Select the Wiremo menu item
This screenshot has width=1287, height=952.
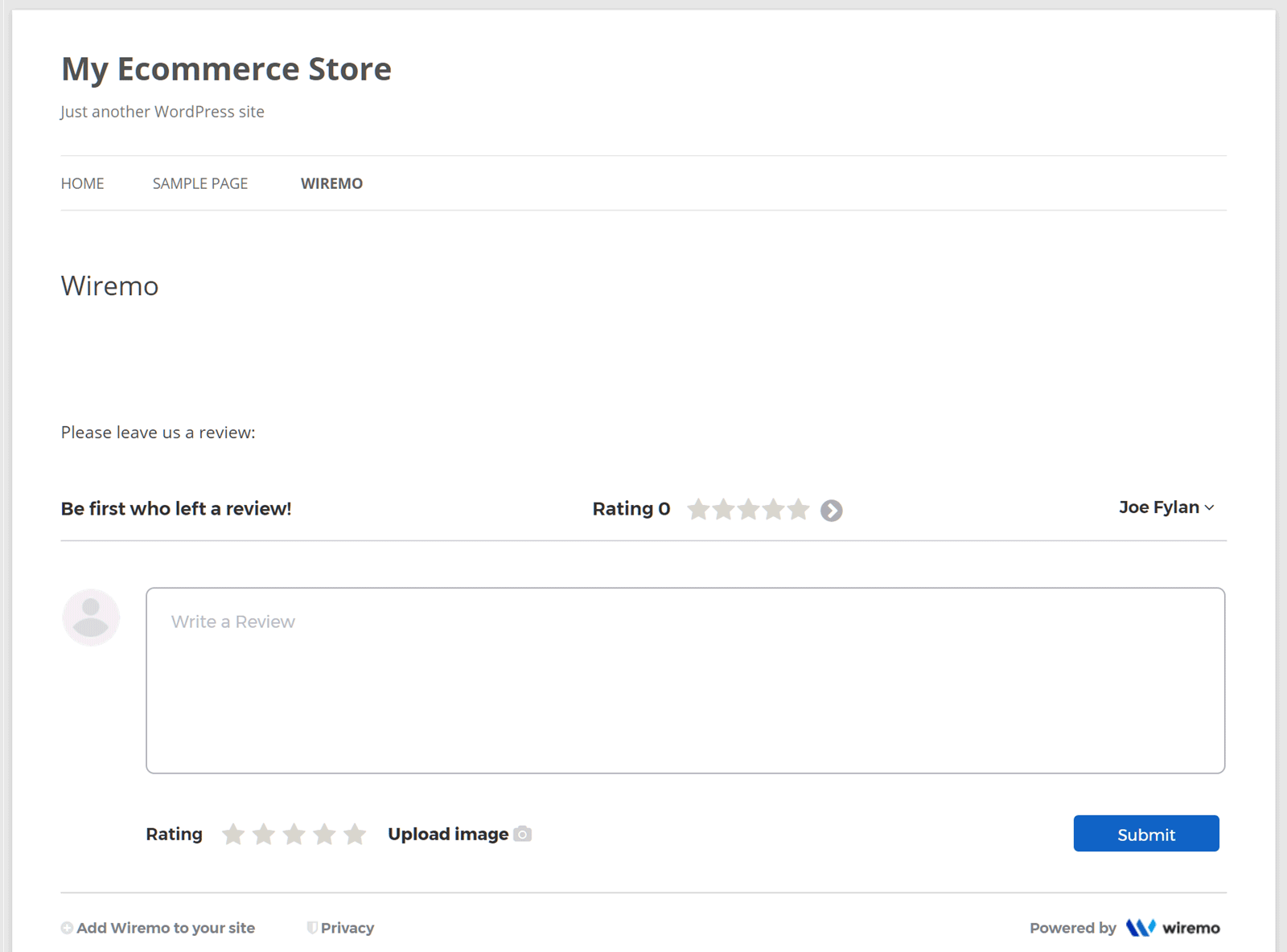point(331,183)
